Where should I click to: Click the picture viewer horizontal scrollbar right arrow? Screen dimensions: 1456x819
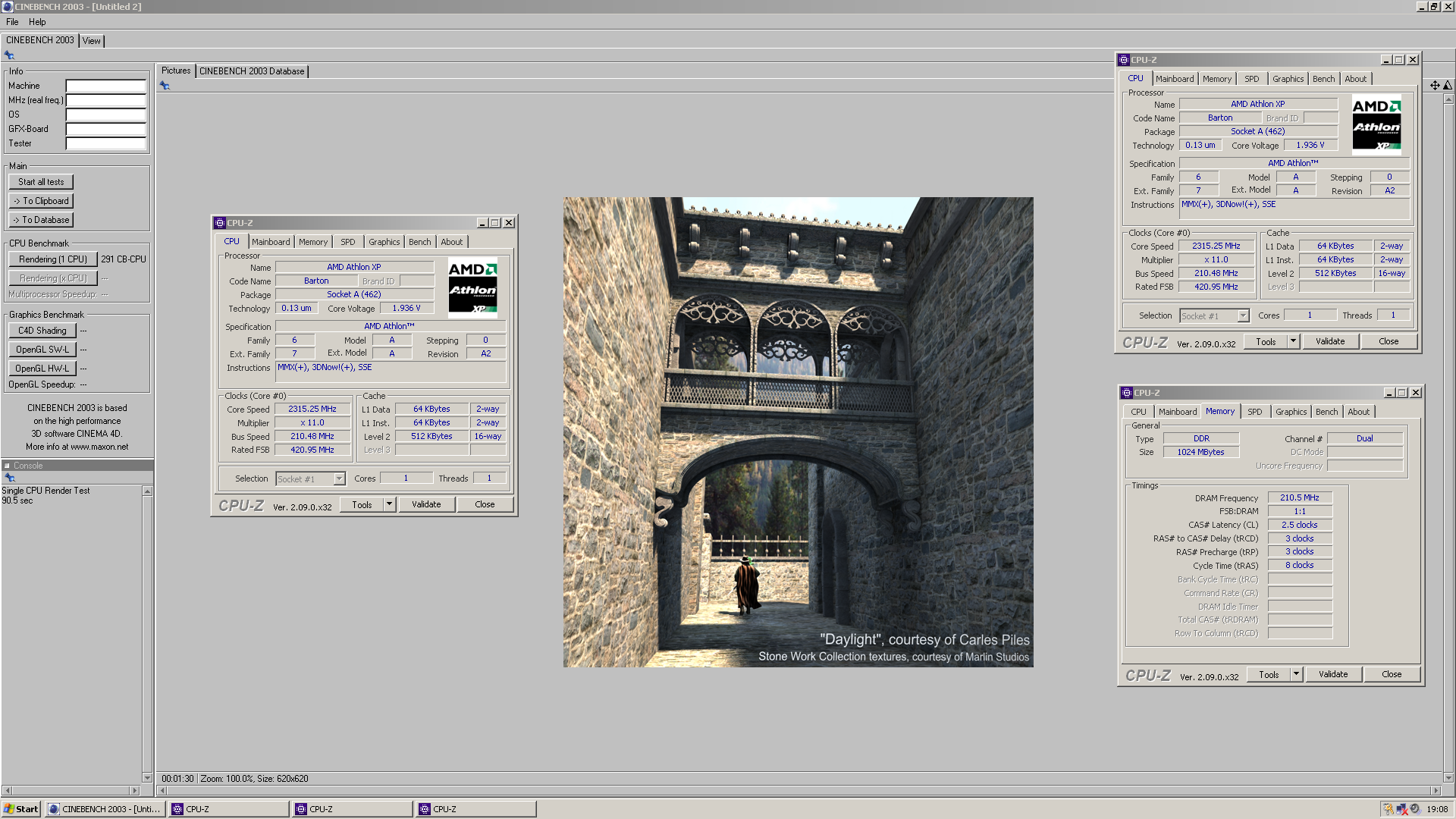(1436, 790)
